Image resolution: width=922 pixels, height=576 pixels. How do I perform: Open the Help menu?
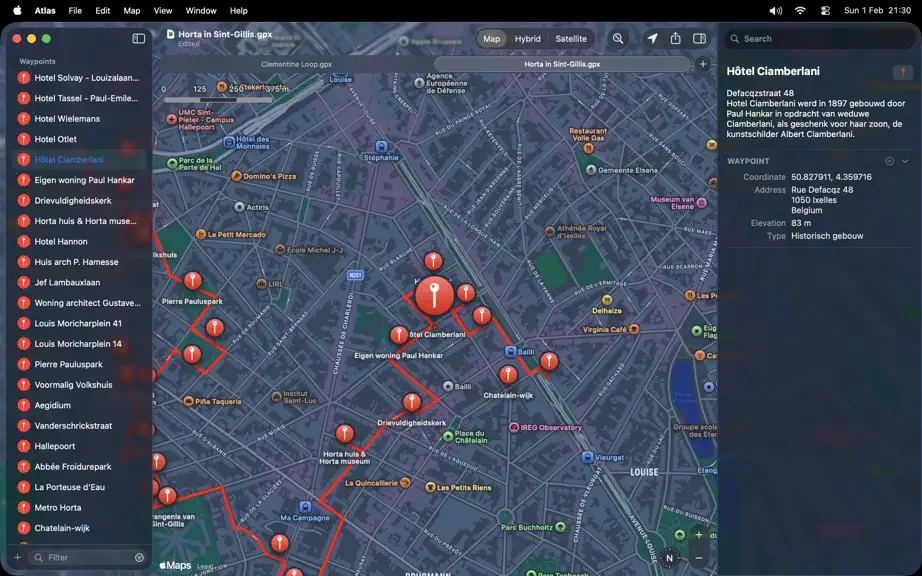tap(238, 11)
